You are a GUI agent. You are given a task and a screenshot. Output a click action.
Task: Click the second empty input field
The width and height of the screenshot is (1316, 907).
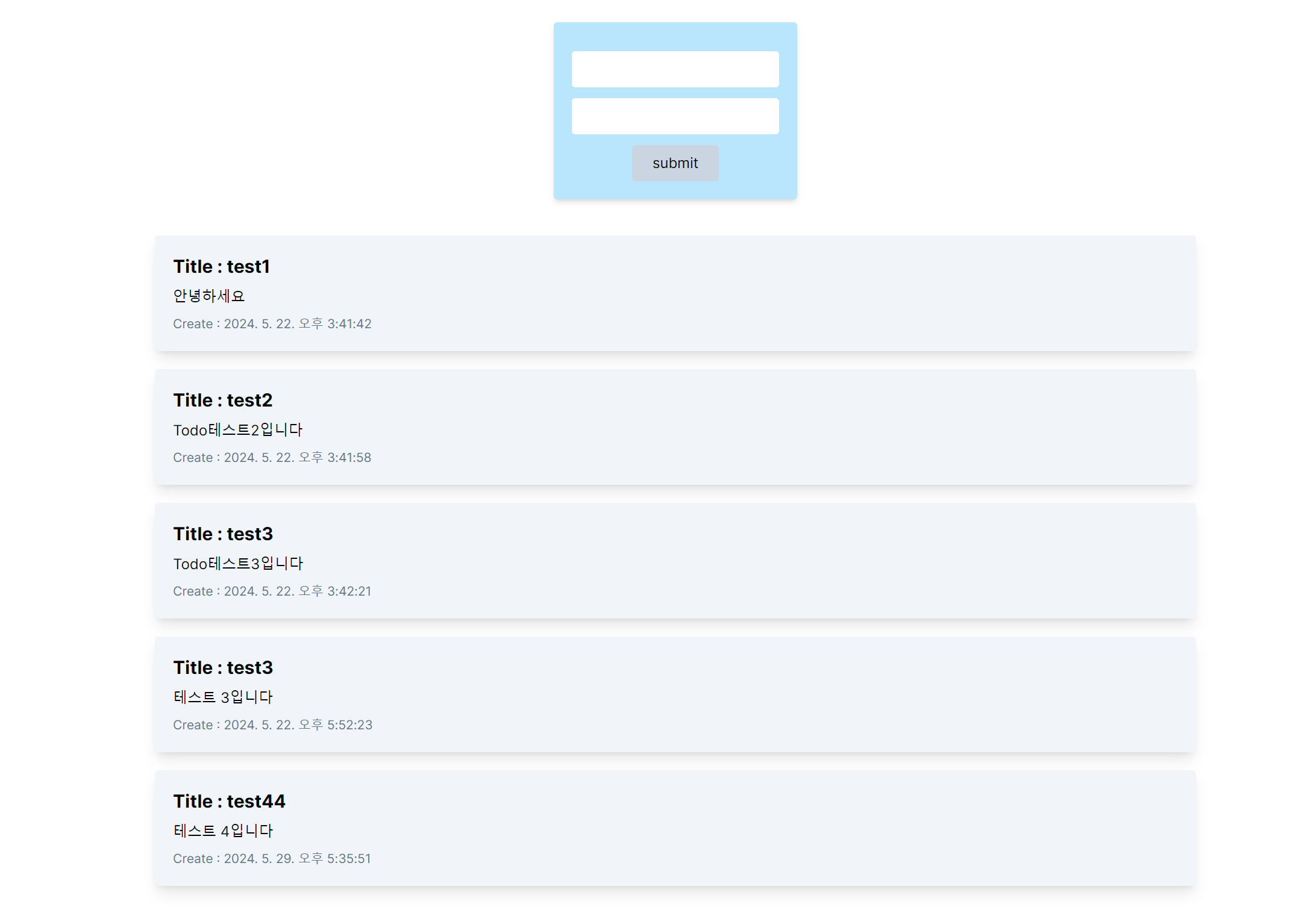coord(675,116)
